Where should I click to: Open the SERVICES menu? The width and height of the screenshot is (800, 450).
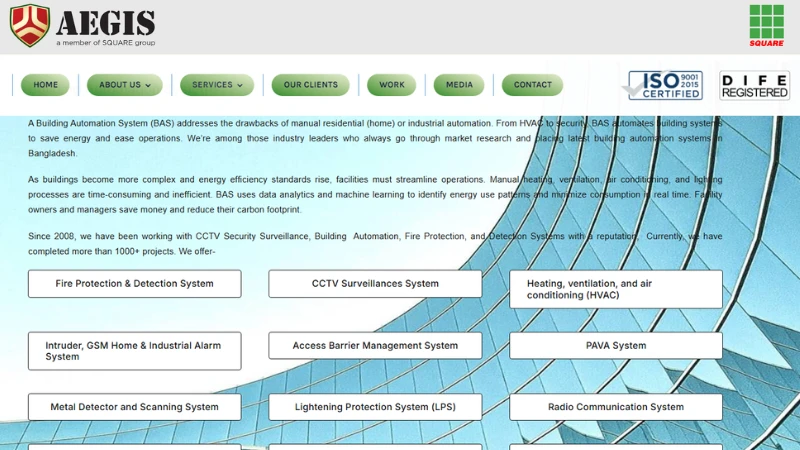217,85
